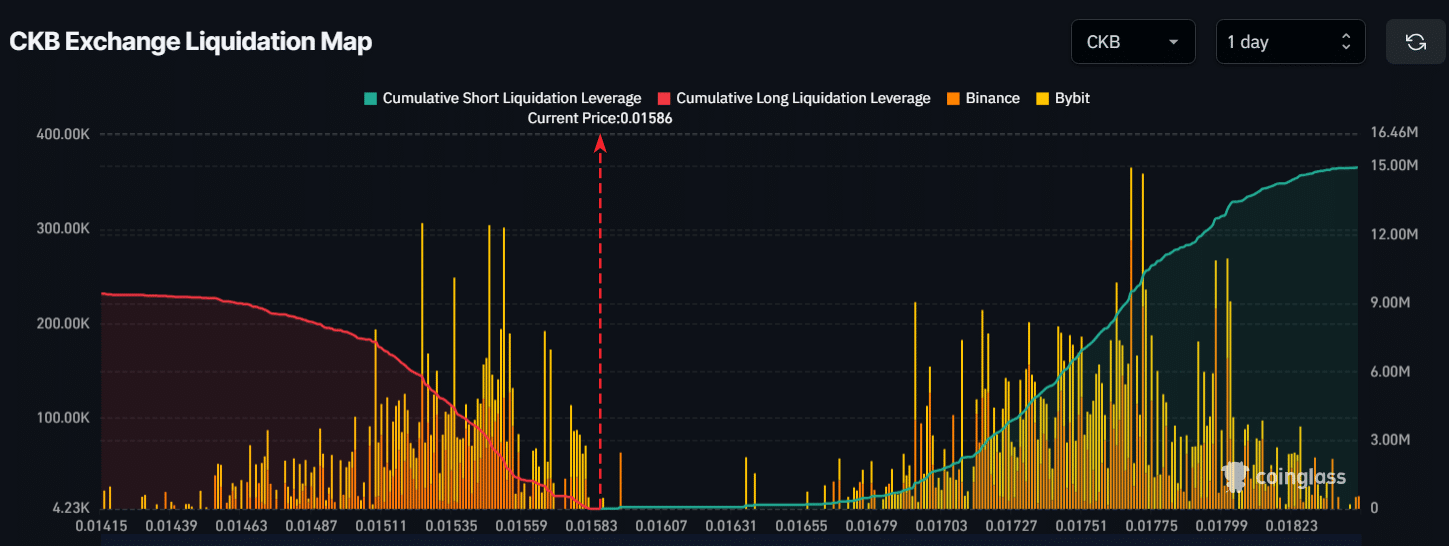The image size is (1449, 546).
Task: Click the 0.01823 price axis label
Action: pos(1290,525)
